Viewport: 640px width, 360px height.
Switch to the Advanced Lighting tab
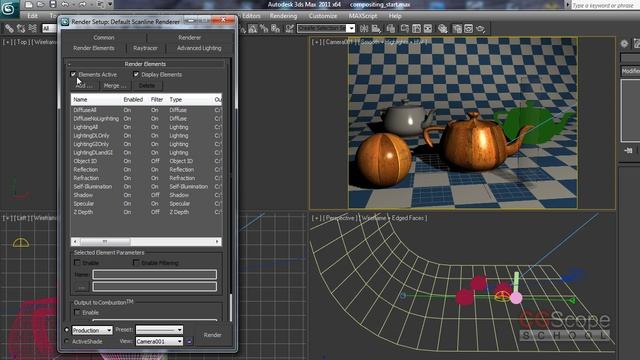[199, 48]
